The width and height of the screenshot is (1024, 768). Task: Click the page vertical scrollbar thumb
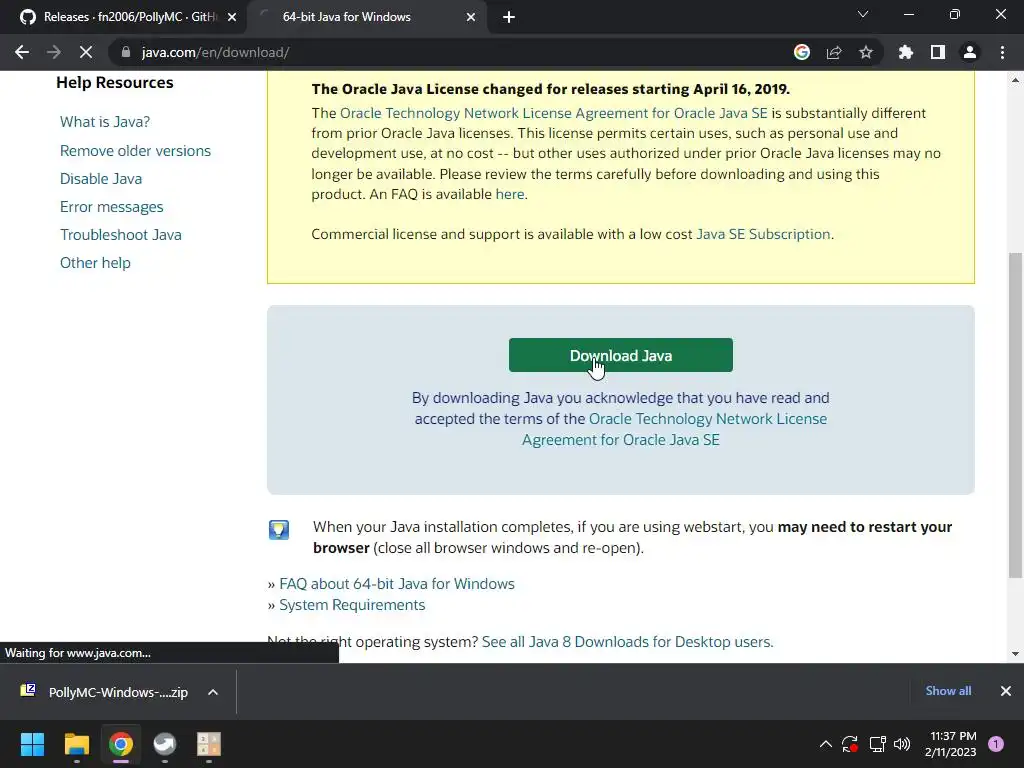coord(1015,415)
